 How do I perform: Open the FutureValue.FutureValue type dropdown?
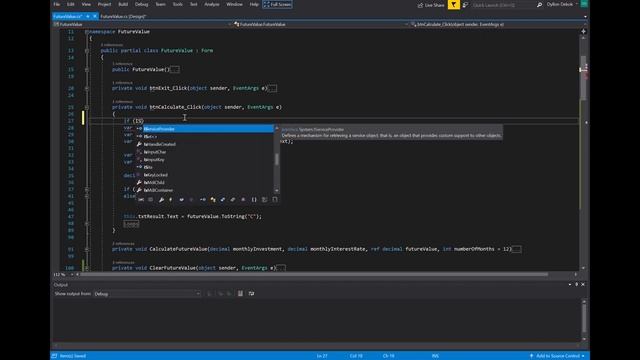pyautogui.click(x=321, y=24)
